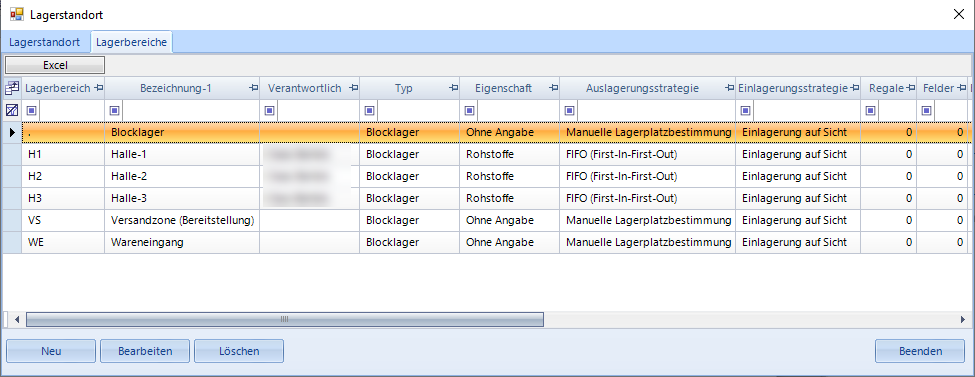Open filter operator for Lagerbereich column
Viewport: 975px width, 377px height.
[x=31, y=111]
